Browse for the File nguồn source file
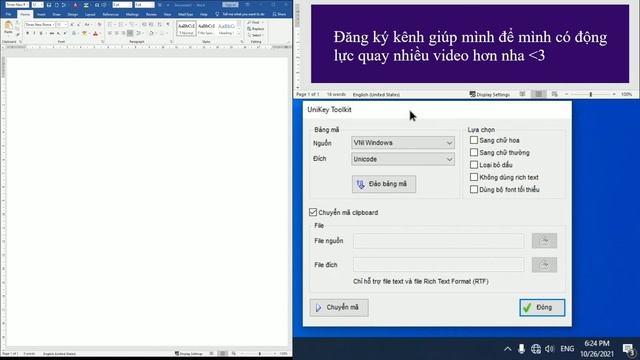The width and height of the screenshot is (640, 360). pyautogui.click(x=544, y=241)
